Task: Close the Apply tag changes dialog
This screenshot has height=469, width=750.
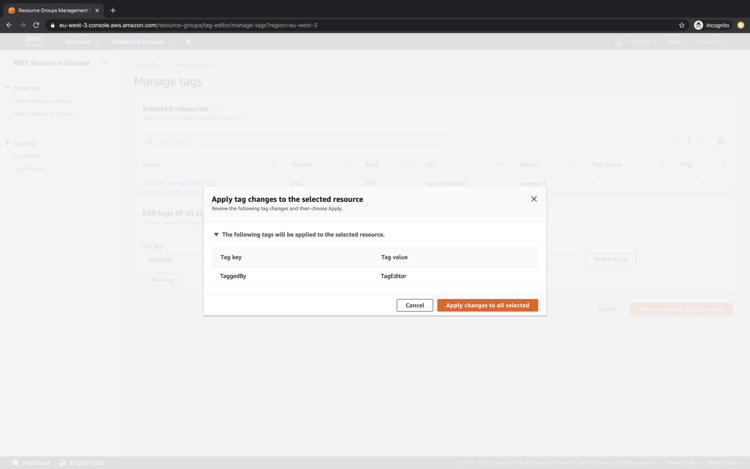Action: (534, 199)
